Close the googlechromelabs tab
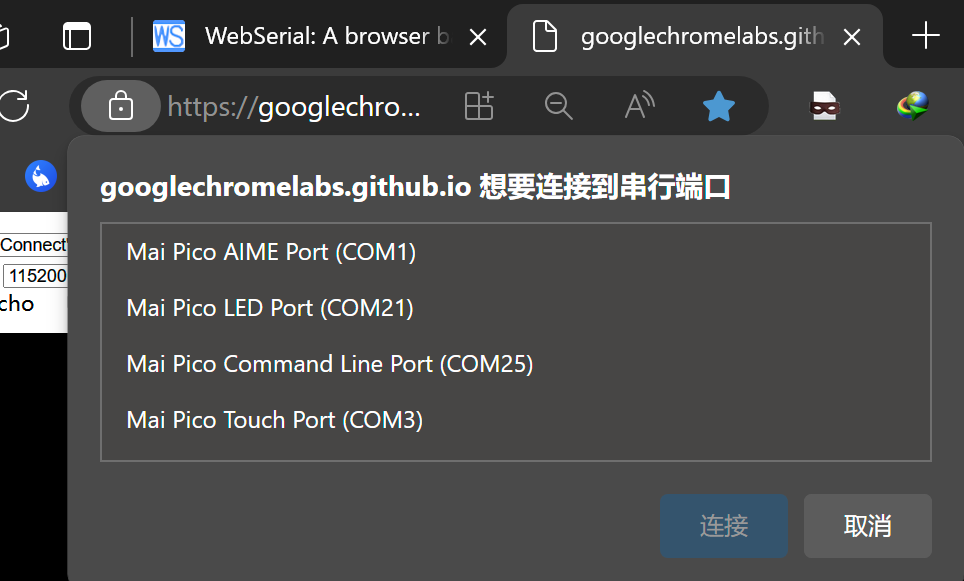Image resolution: width=964 pixels, height=581 pixels. (851, 38)
